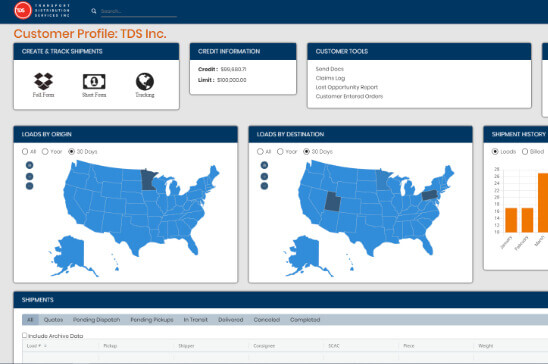This screenshot has height=364, width=548.
Task: Click into the Search input field
Action: pyautogui.click(x=138, y=12)
